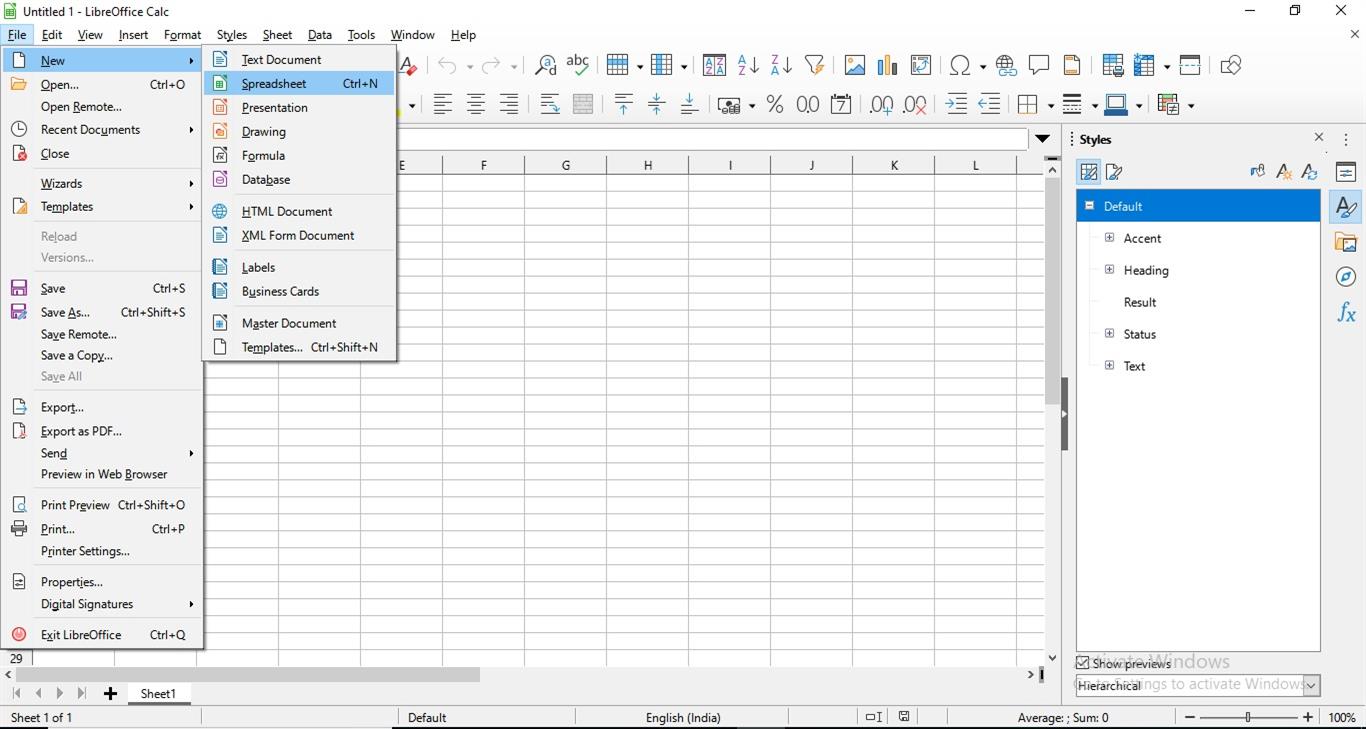Select the Sheet1 tab
The image size is (1366, 729).
(158, 694)
